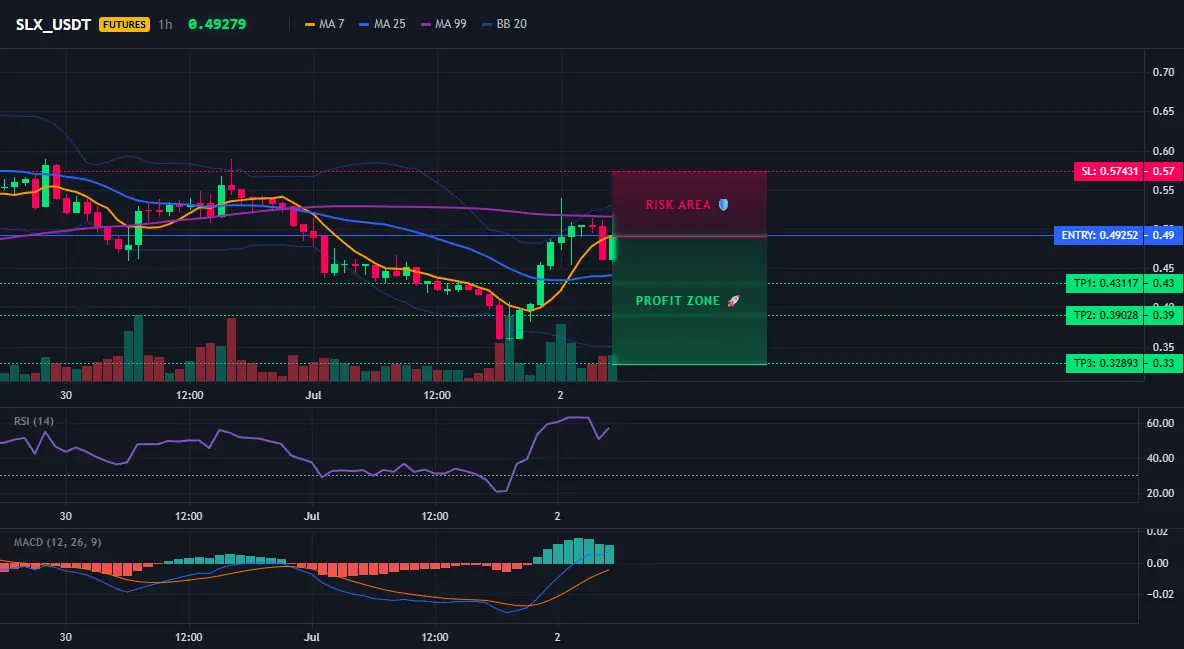Click the shield icon beside RISK AREA
This screenshot has width=1184, height=649.
(723, 205)
